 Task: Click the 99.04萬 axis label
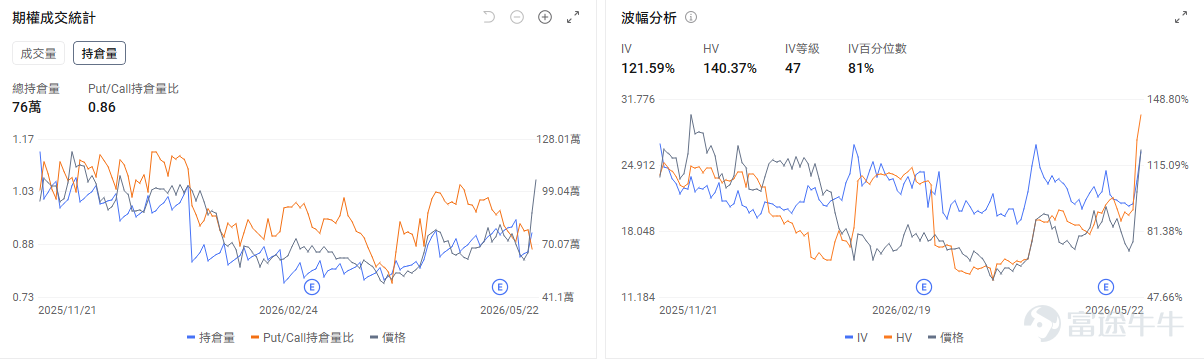[559, 191]
